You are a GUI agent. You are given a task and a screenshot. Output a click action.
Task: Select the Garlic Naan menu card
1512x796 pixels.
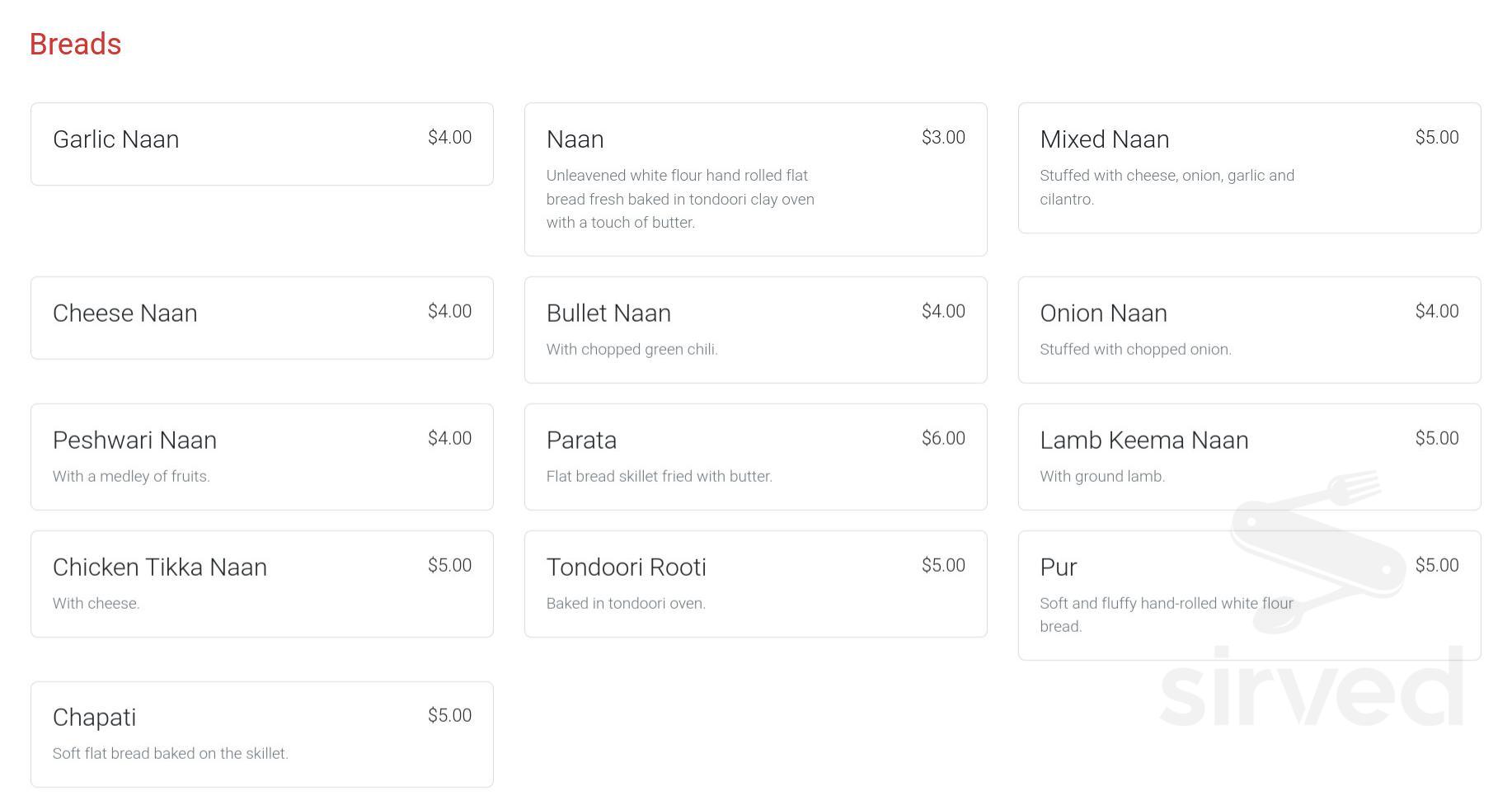(261, 143)
